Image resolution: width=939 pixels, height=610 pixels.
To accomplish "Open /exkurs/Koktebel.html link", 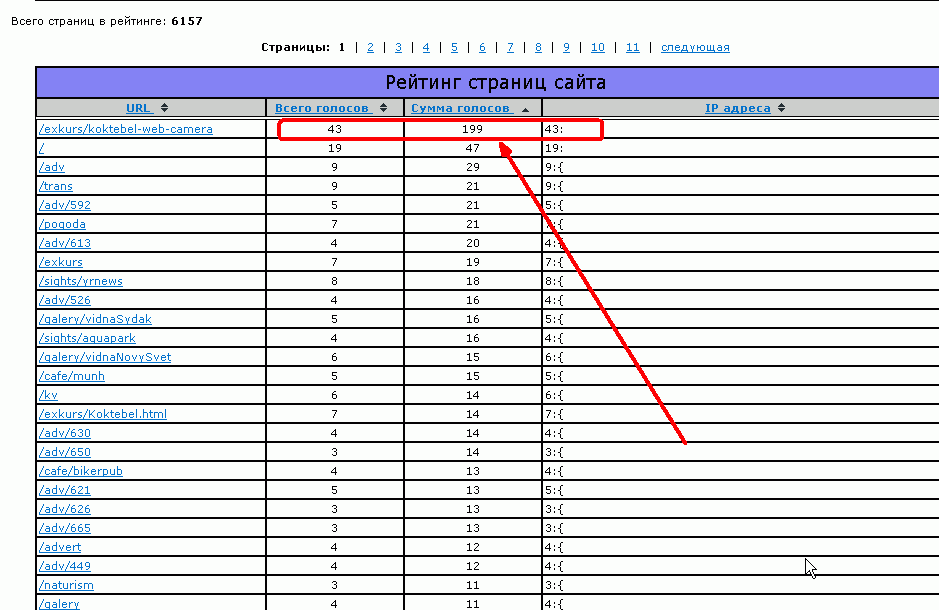I will [x=103, y=414].
